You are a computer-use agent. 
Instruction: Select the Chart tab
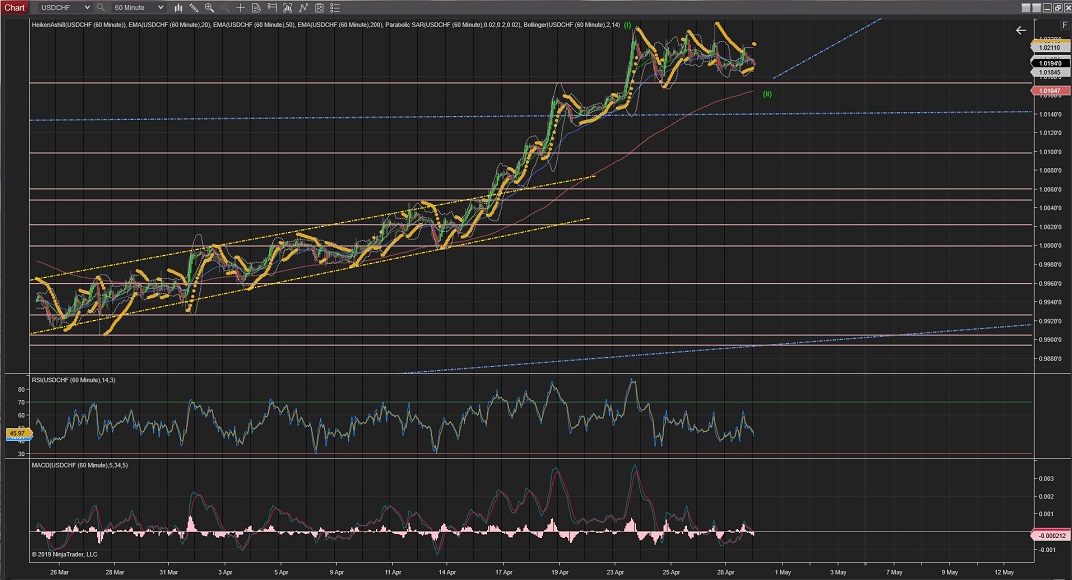[14, 7]
